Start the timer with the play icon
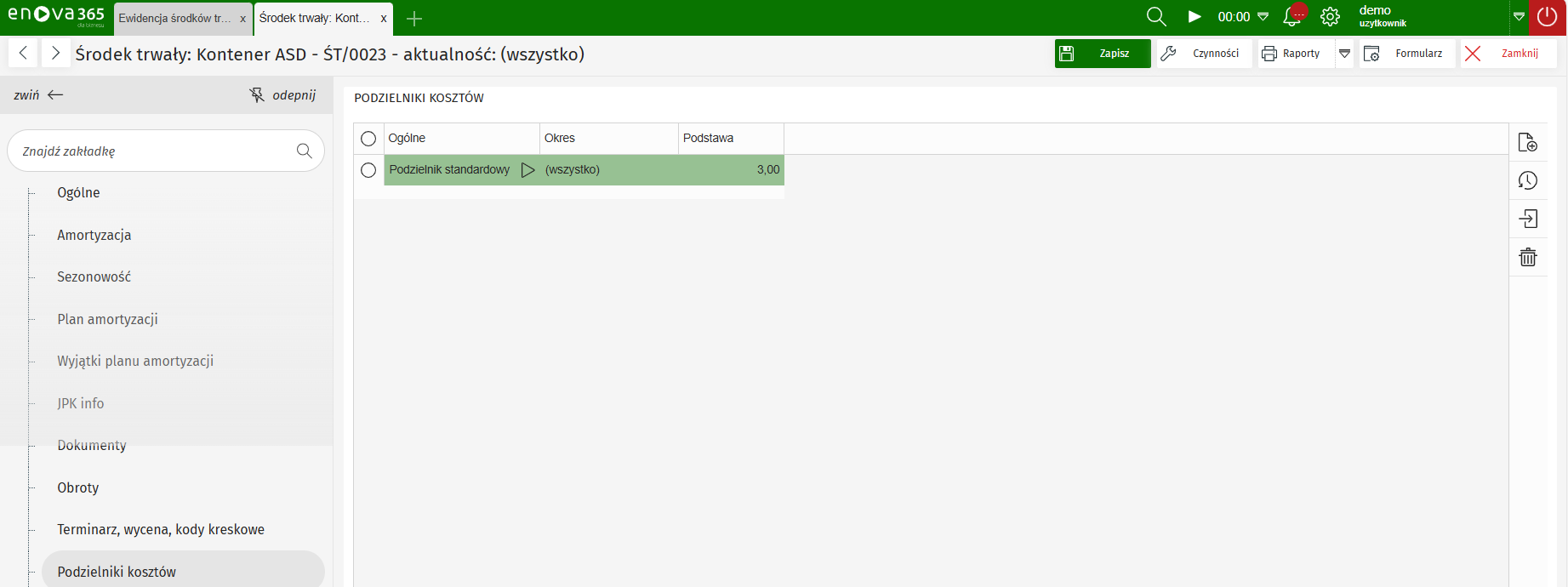 click(x=1195, y=17)
